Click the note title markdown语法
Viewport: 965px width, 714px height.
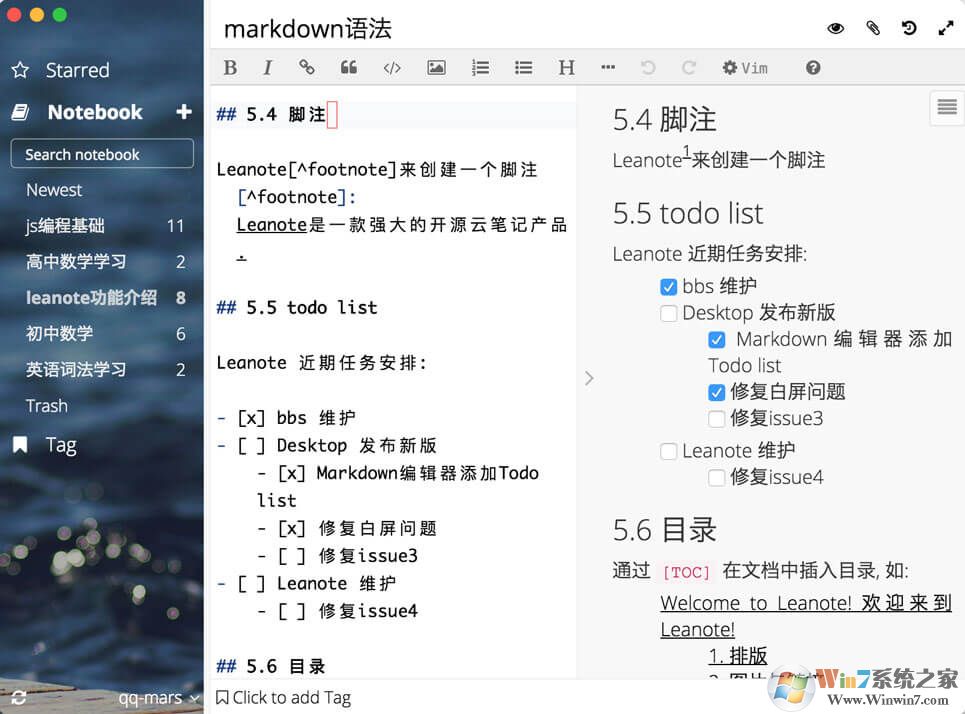(x=308, y=29)
